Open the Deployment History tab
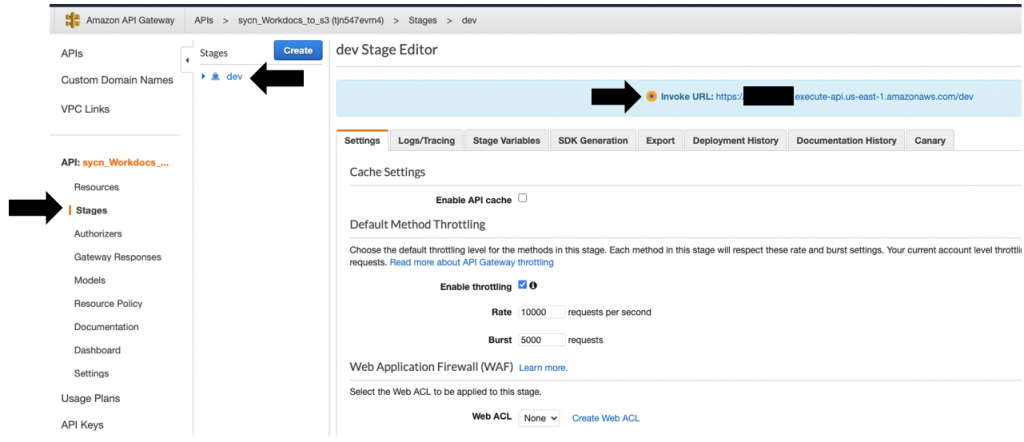Viewport: 1024px width, 442px height. 735,140
